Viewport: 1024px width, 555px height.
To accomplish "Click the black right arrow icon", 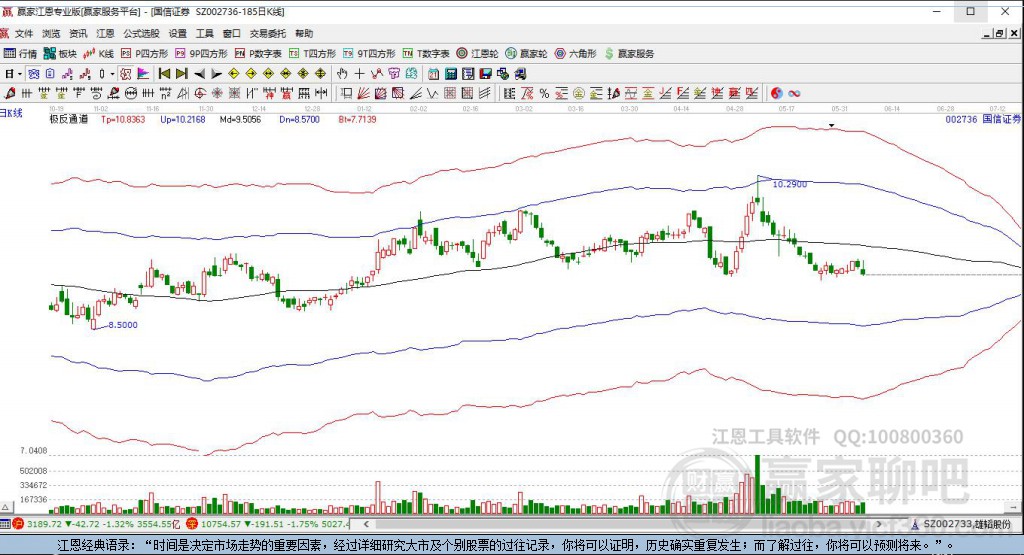I will click(216, 74).
